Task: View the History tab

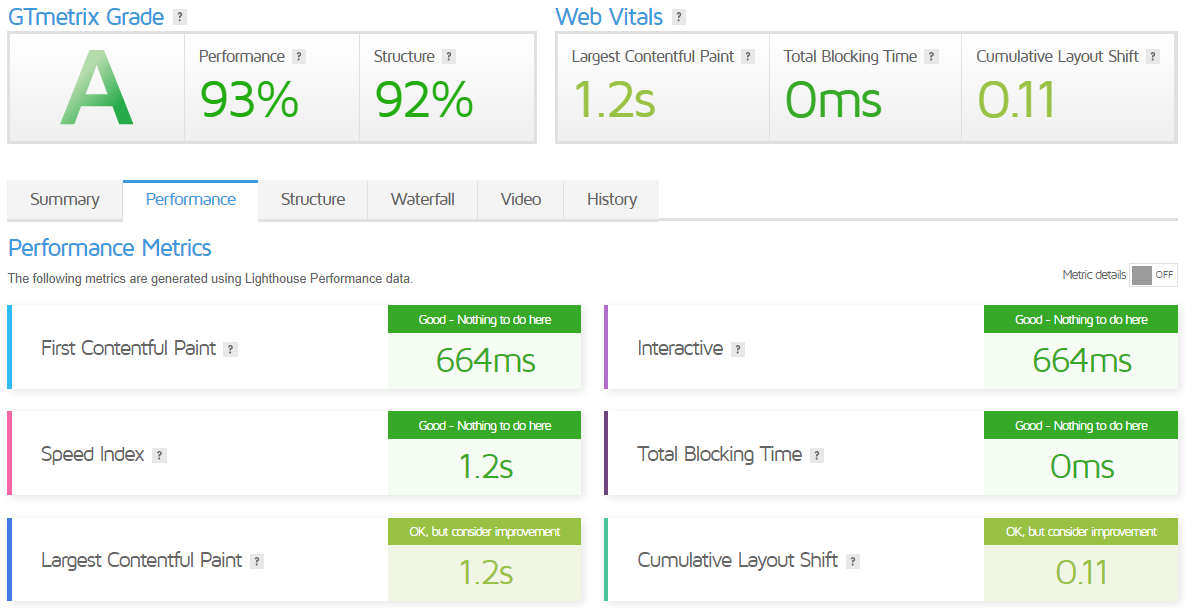Action: pyautogui.click(x=611, y=200)
